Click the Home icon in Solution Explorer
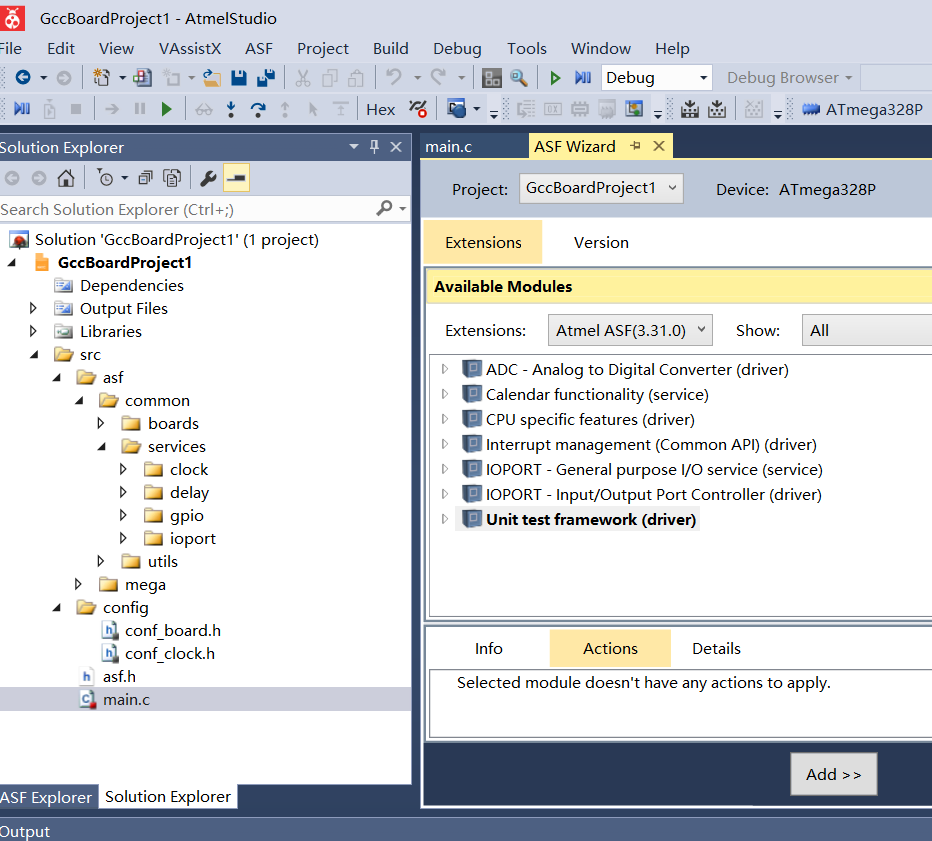The image size is (932, 841). tap(66, 178)
